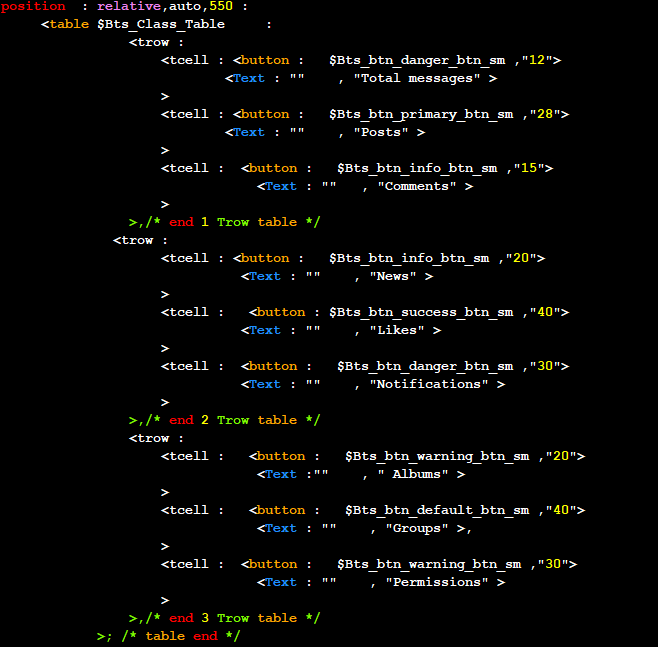This screenshot has height=647, width=658.
Task: Click the comment 'end 1 Trow table'
Action: tap(233, 222)
